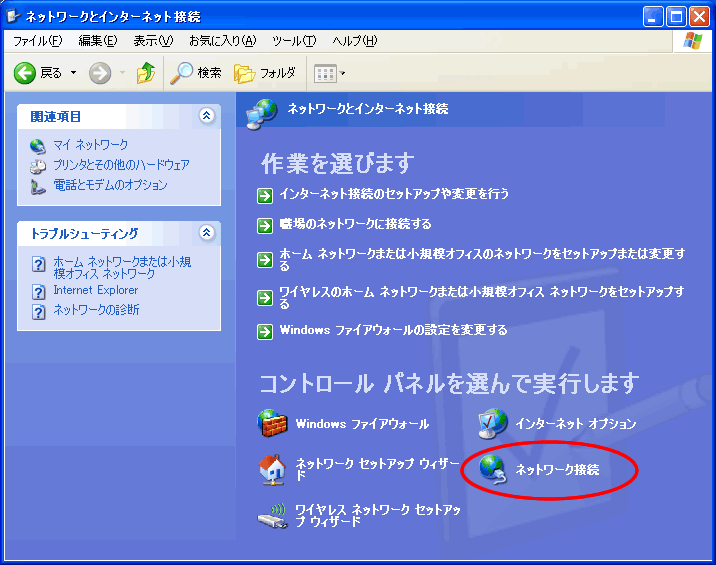Open the 編集(E) menu
This screenshot has width=716, height=565.
click(x=98, y=41)
